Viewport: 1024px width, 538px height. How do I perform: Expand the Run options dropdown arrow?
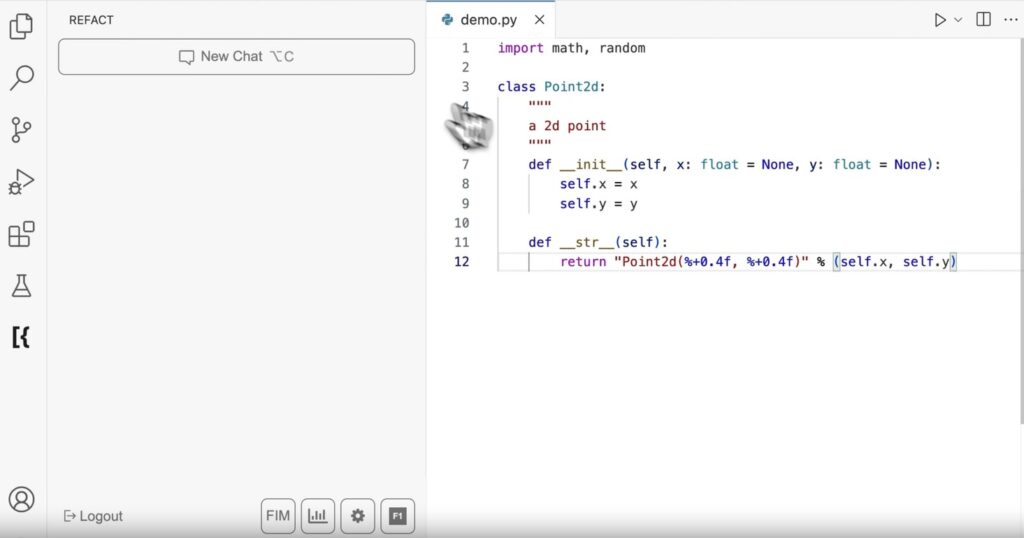click(x=958, y=20)
